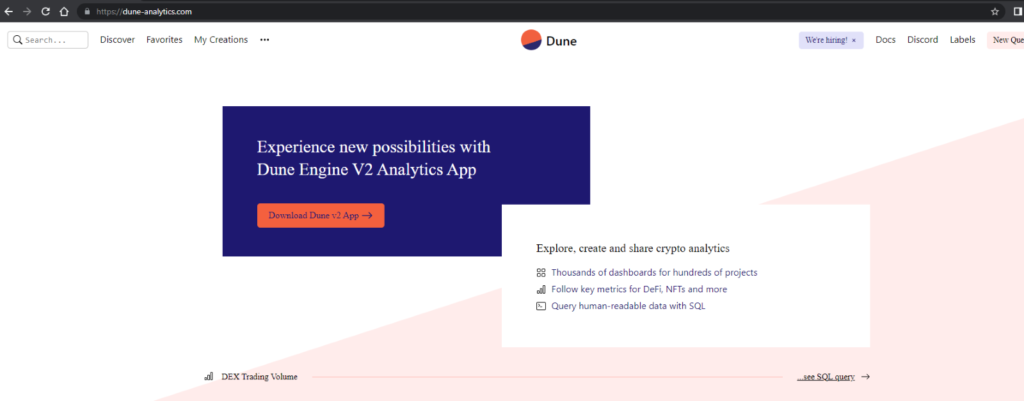Bookmark this page with the star icon

pyautogui.click(x=995, y=11)
